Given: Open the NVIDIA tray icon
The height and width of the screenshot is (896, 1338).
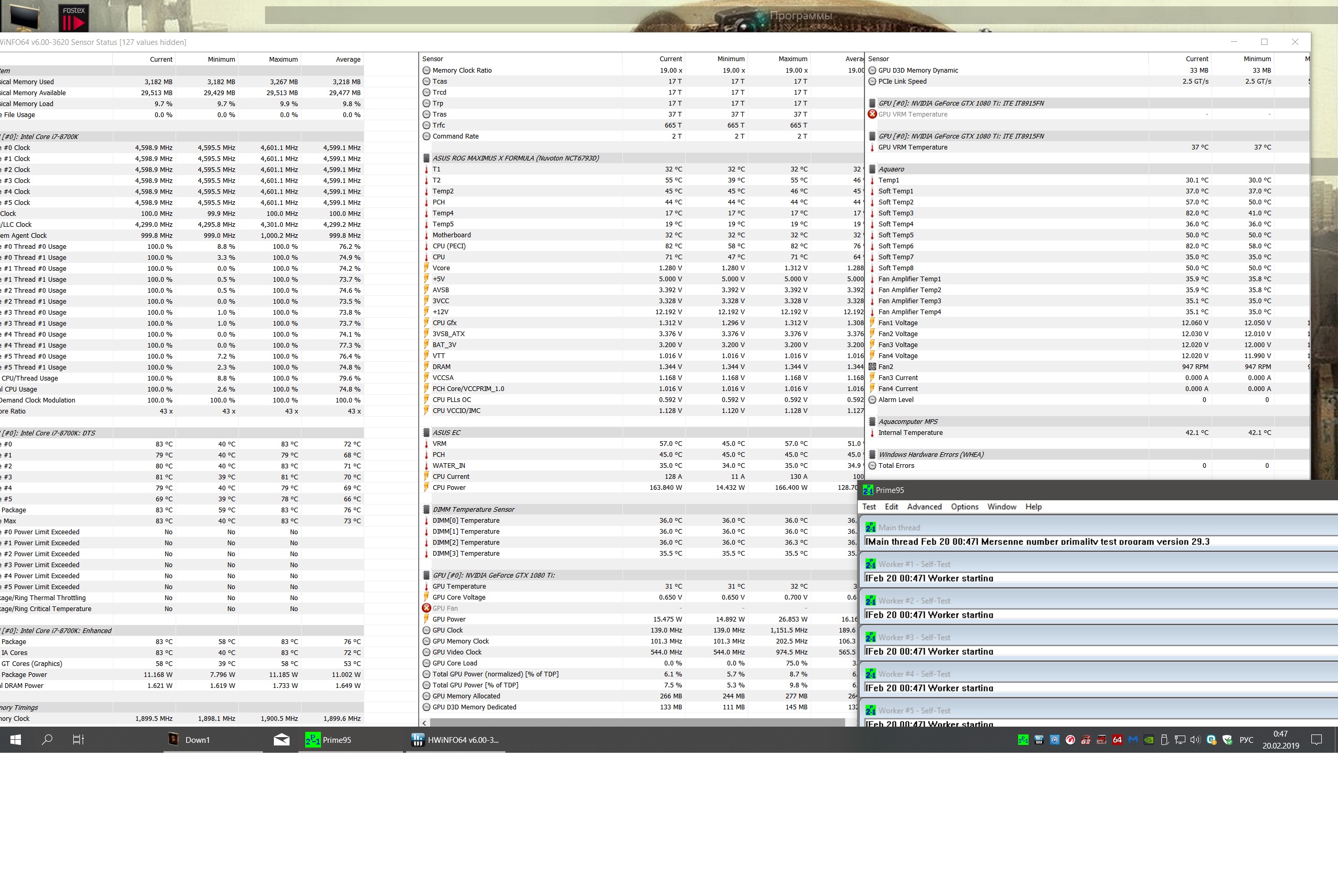Looking at the screenshot, I should (x=1149, y=740).
